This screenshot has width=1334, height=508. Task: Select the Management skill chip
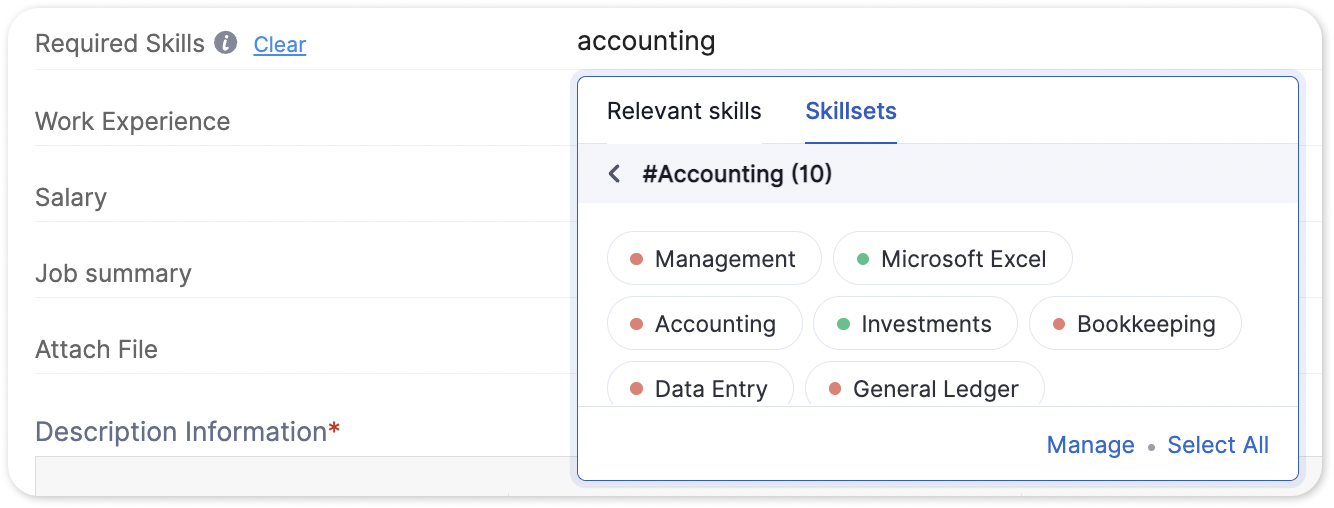714,259
